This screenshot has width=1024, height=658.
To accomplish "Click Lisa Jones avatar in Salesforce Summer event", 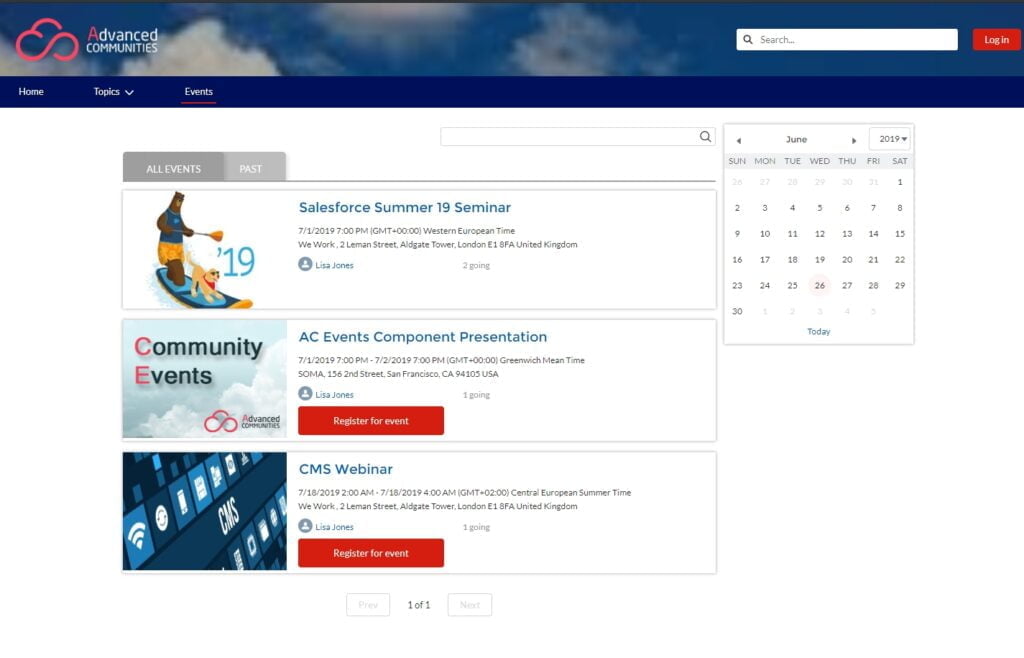I will 305,264.
